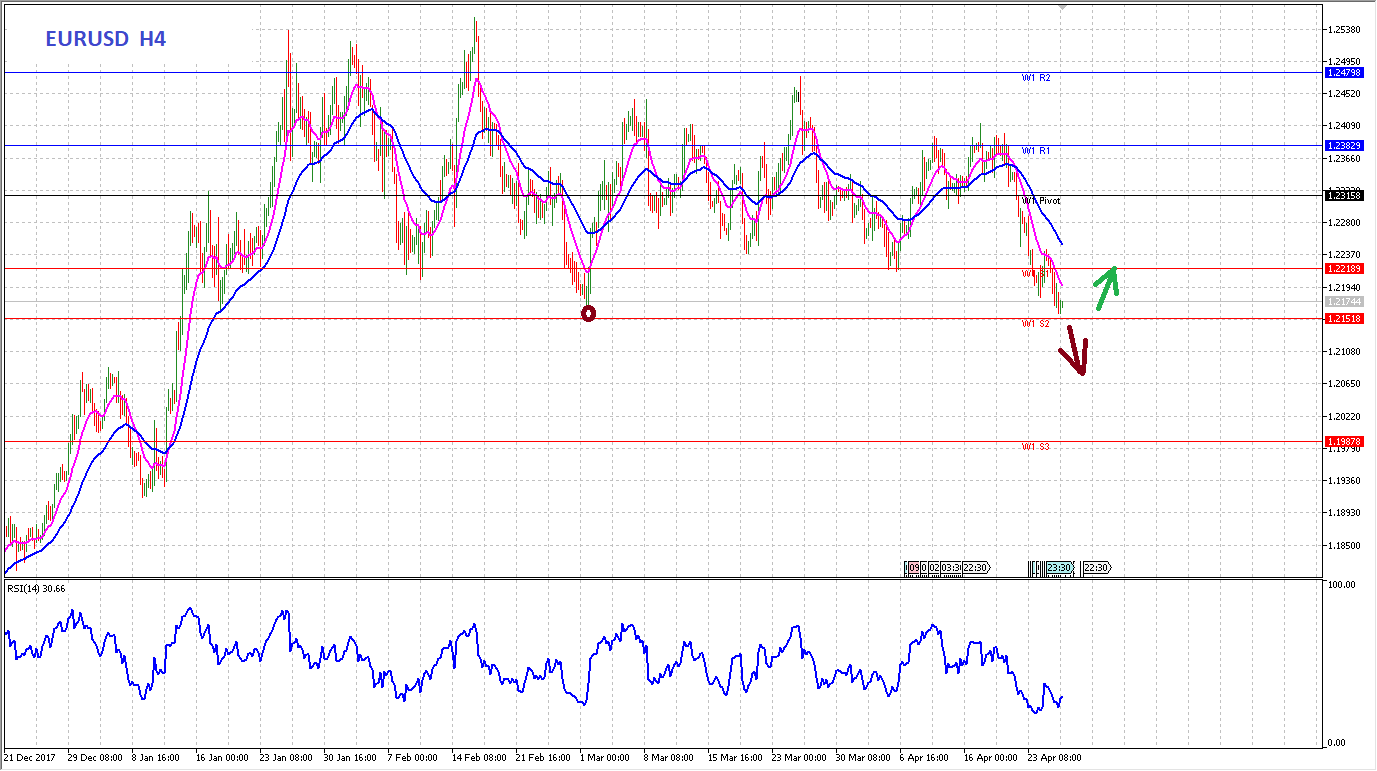This screenshot has width=1377, height=771.
Task: Click the 16 Apr 00:00 date label
Action: pos(990,759)
